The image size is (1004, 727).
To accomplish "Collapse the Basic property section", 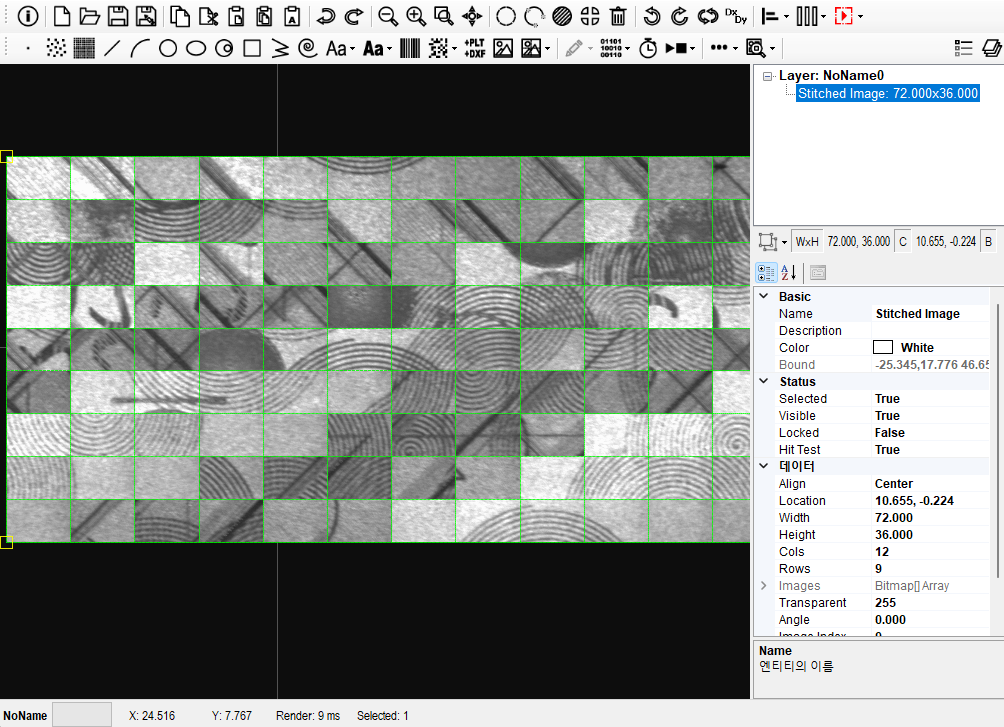I will tap(764, 297).
